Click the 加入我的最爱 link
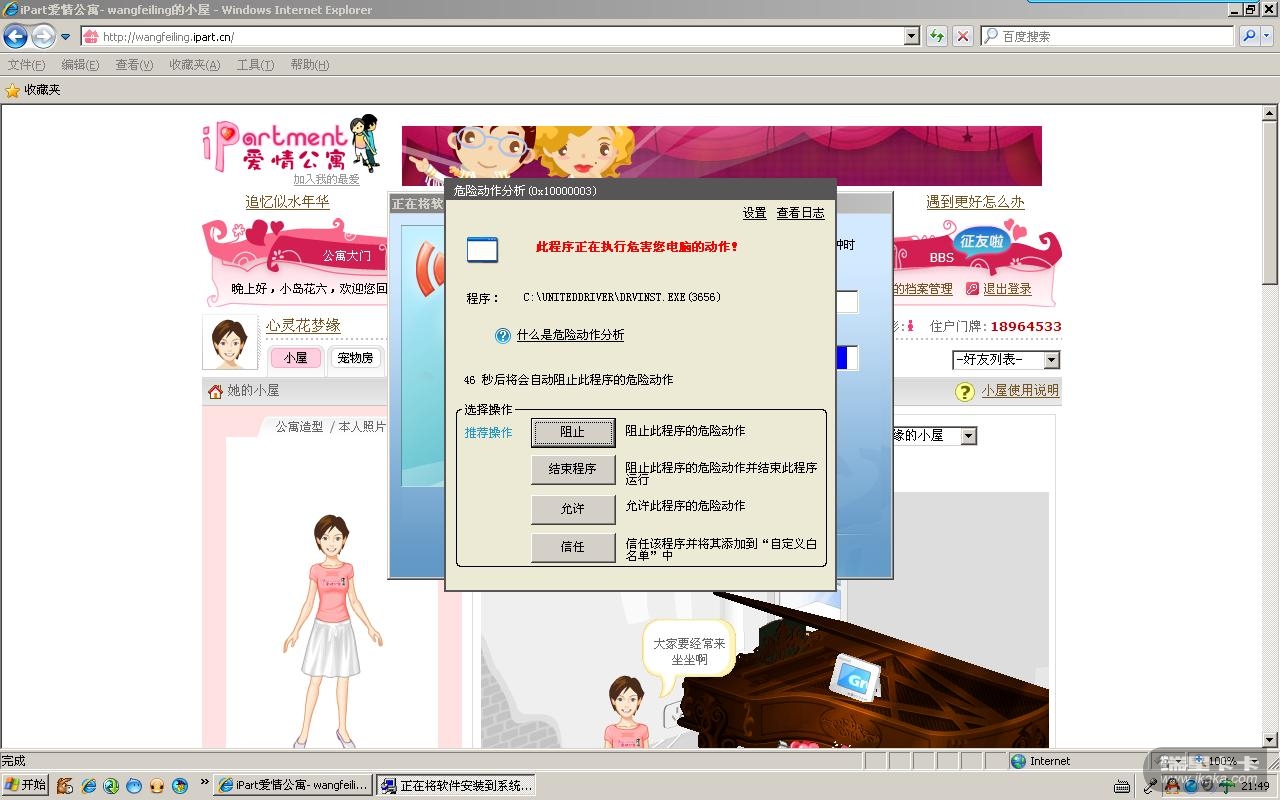1280x800 pixels. [326, 180]
